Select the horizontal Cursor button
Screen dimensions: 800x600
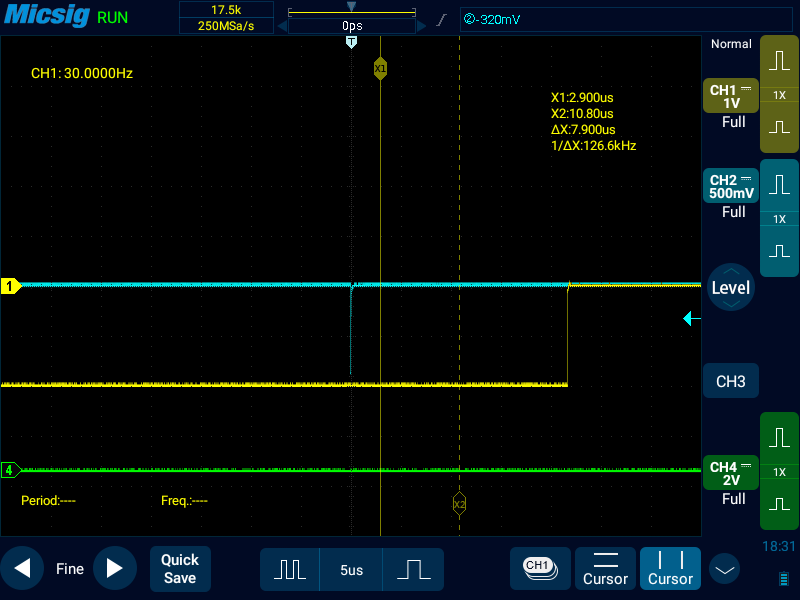pos(605,569)
